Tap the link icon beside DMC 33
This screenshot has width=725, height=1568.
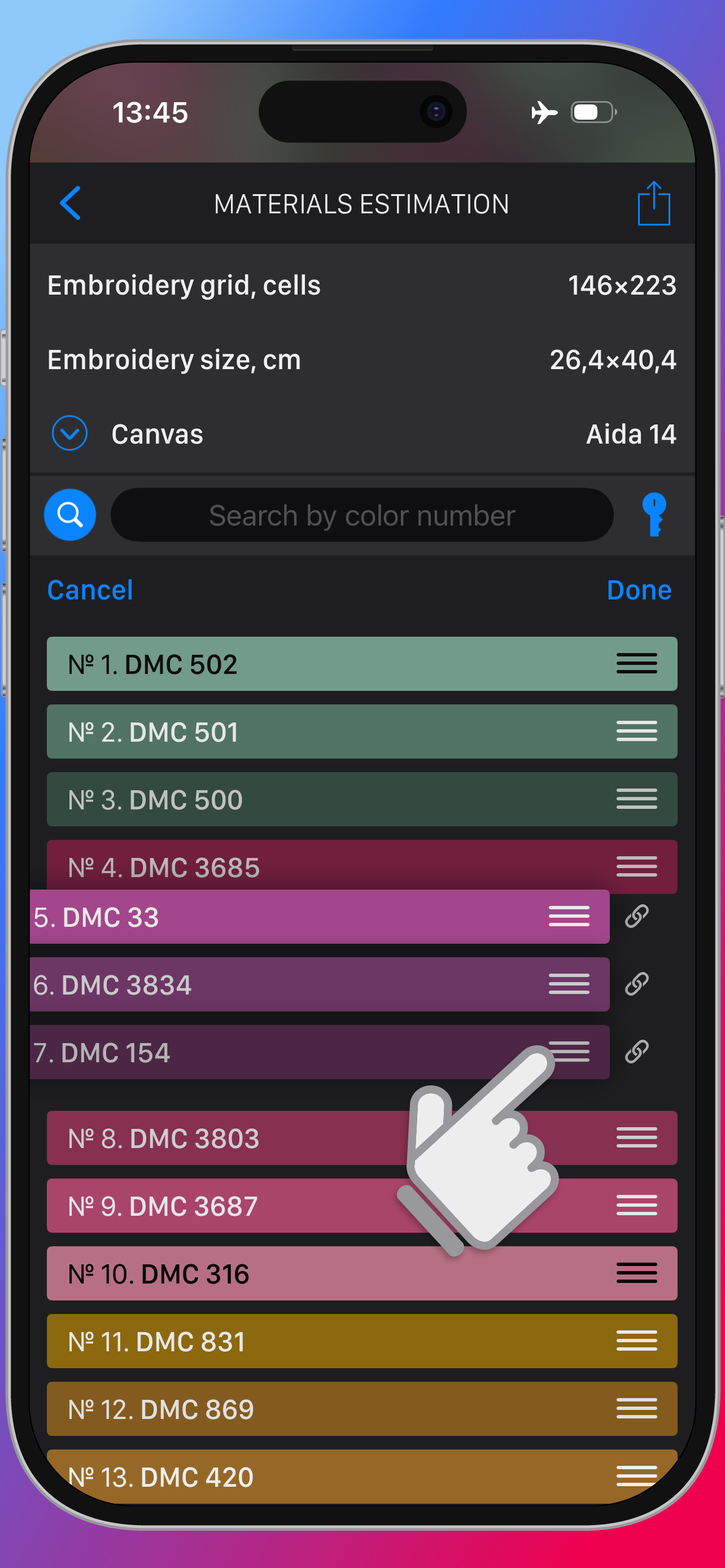click(x=637, y=916)
